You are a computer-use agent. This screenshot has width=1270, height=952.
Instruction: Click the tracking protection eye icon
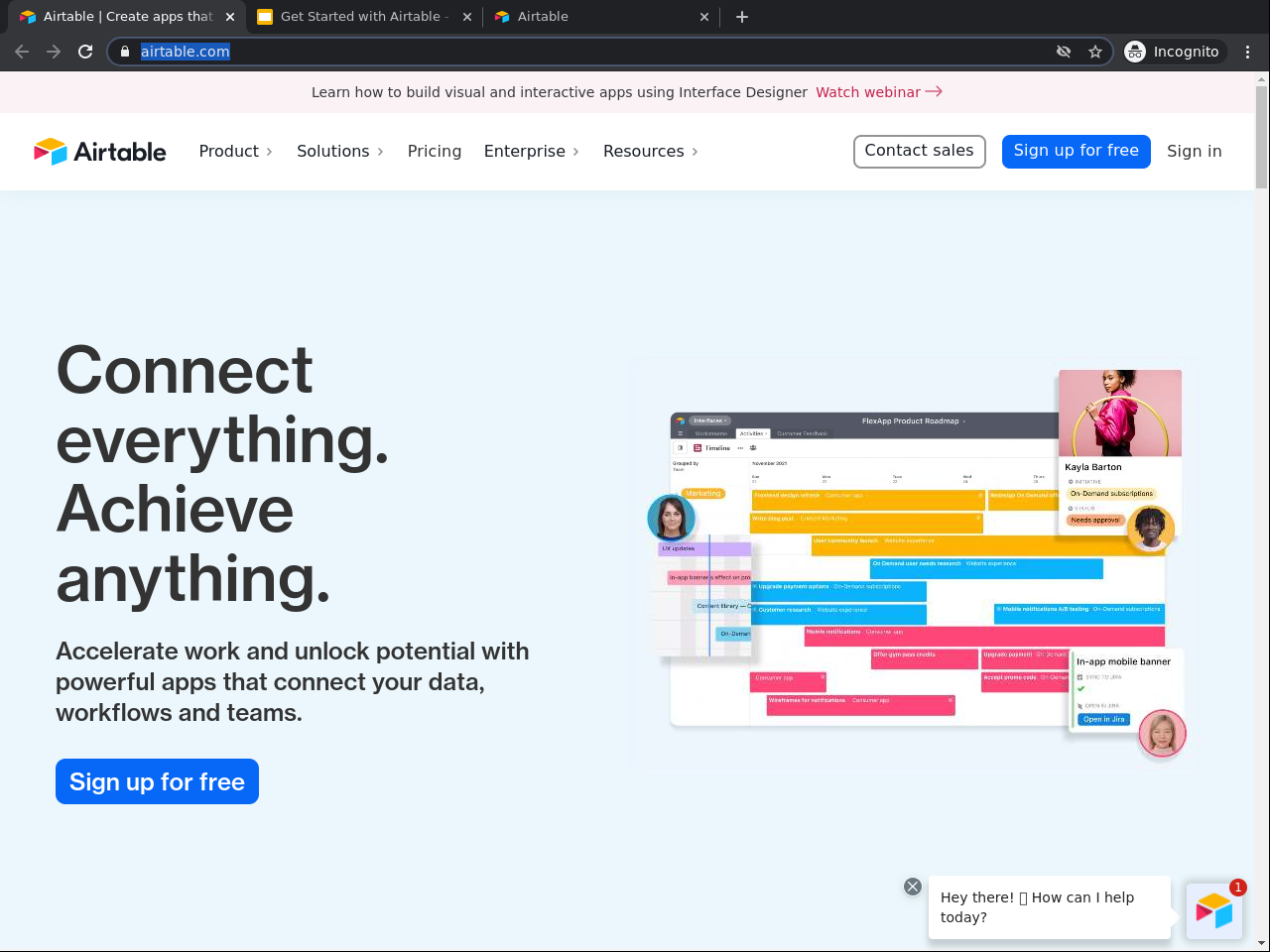tap(1064, 52)
